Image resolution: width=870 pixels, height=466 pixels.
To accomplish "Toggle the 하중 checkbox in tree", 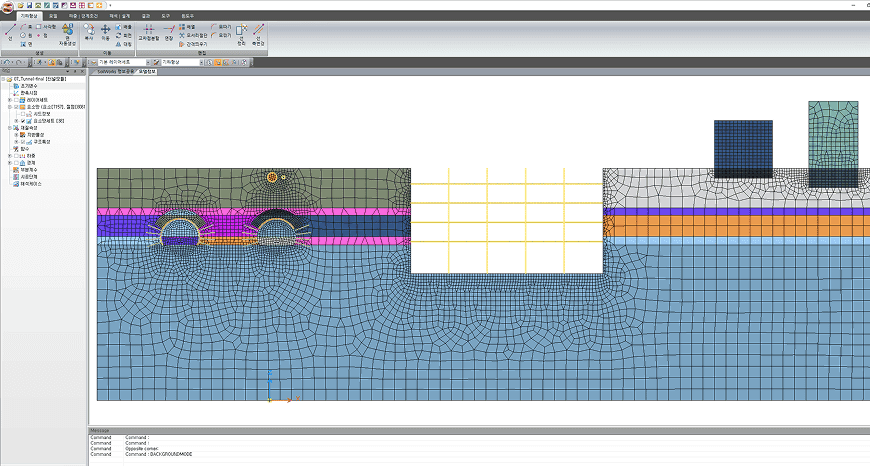I will (x=16, y=156).
